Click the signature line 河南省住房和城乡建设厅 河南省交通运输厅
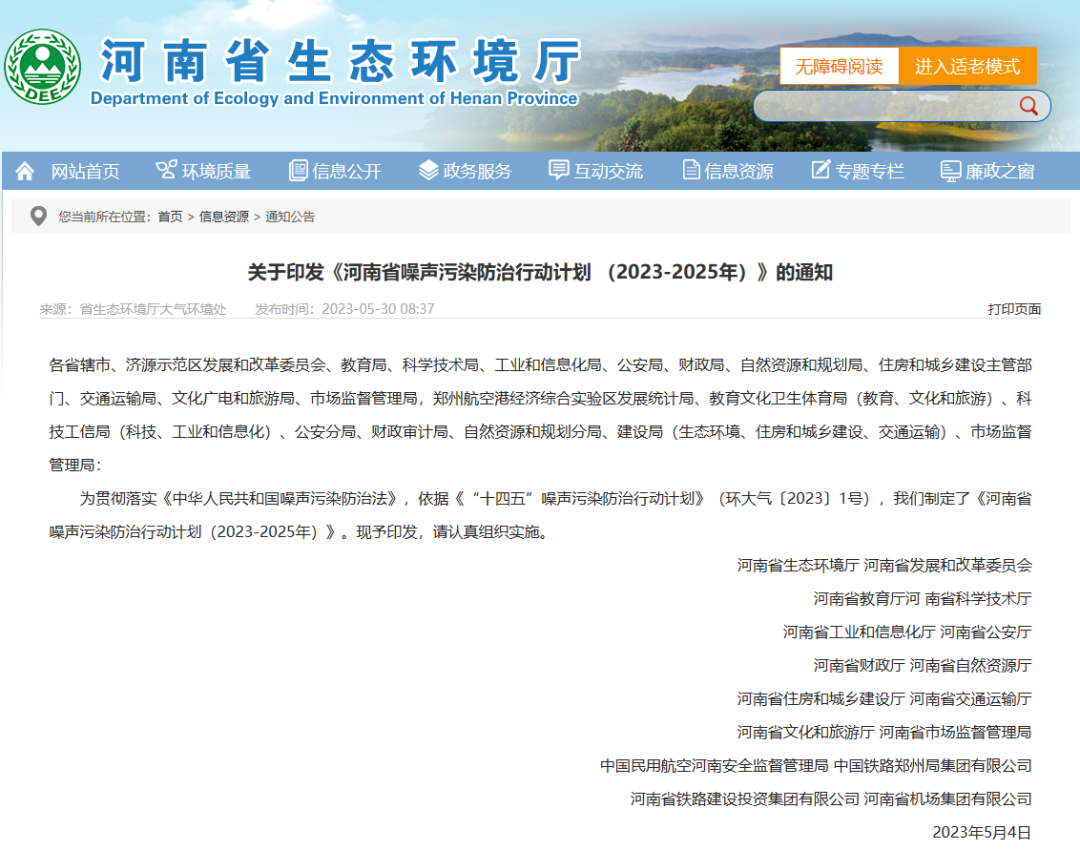Image resolution: width=1080 pixels, height=850 pixels. (884, 698)
